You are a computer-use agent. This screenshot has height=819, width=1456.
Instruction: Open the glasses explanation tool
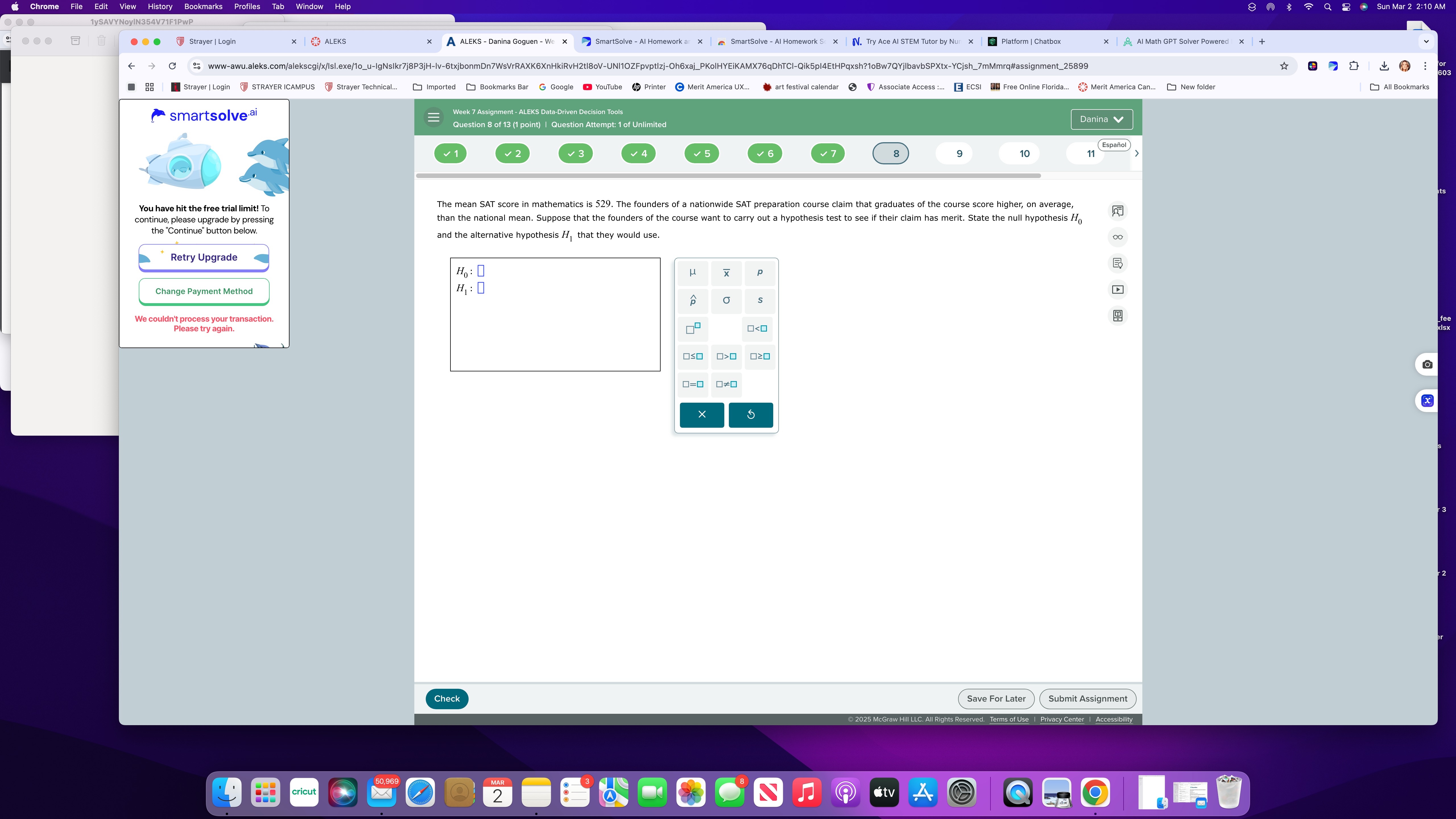(x=1117, y=237)
